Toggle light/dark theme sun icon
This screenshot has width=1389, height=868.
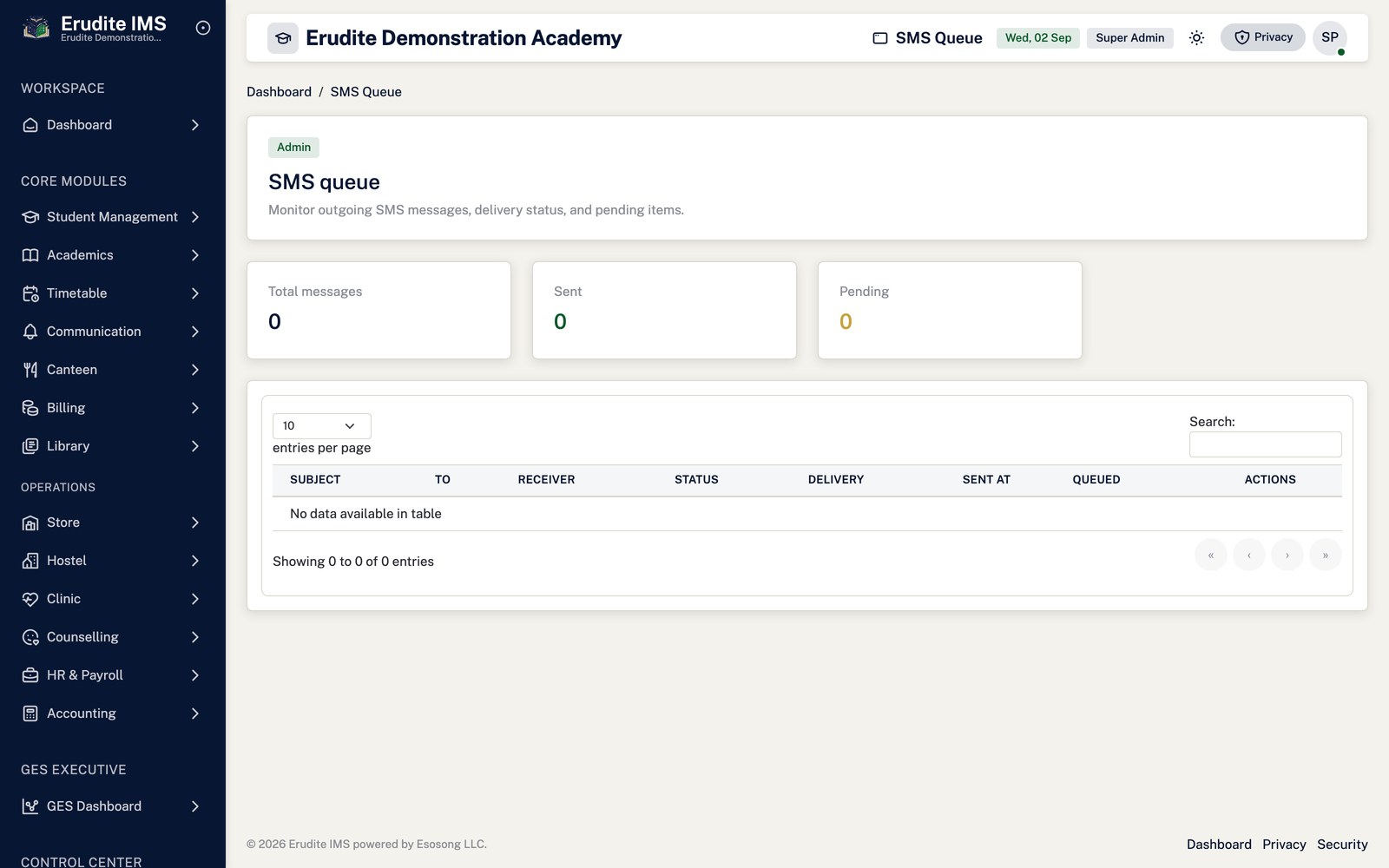1196,37
